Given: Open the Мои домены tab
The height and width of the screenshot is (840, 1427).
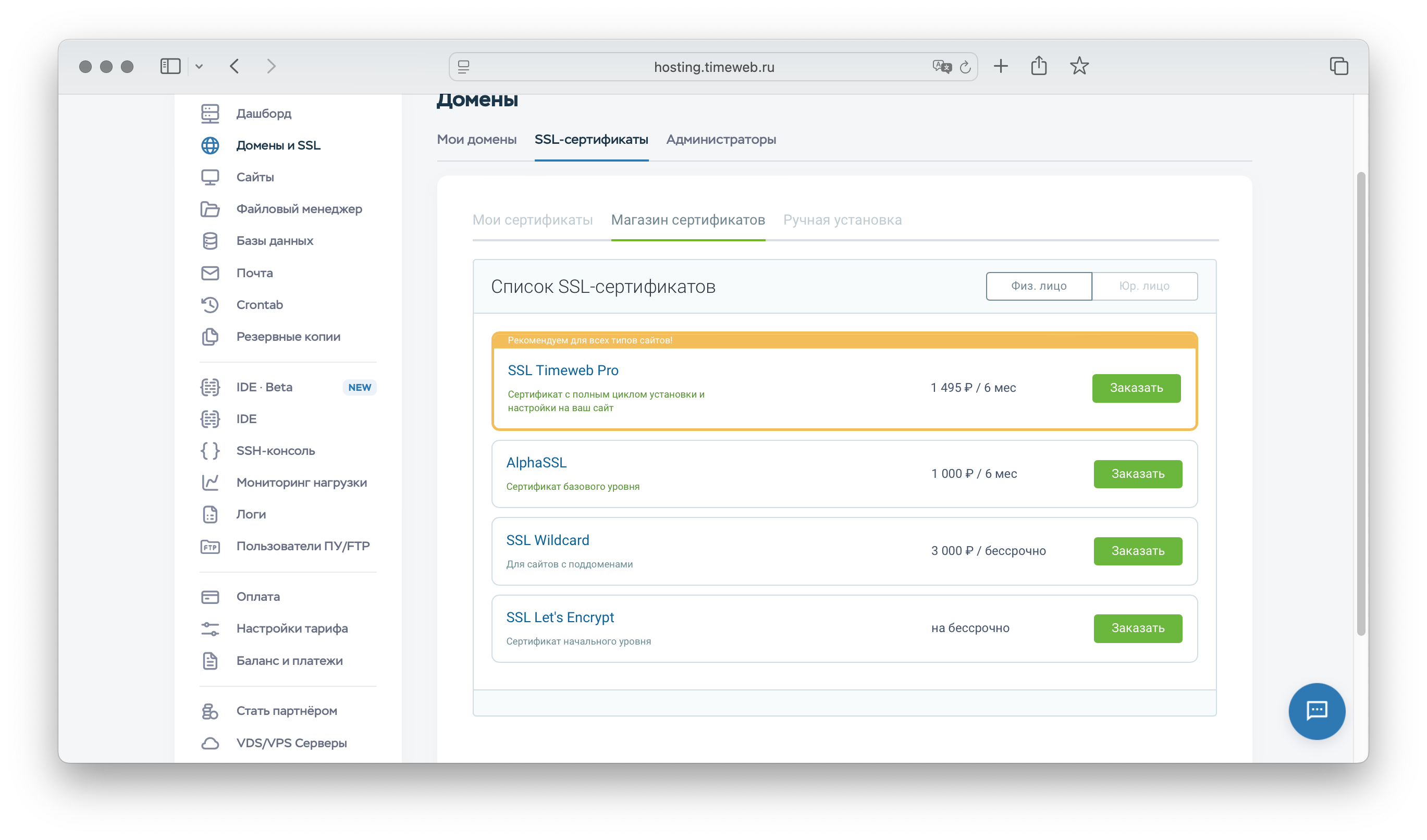Looking at the screenshot, I should point(477,139).
